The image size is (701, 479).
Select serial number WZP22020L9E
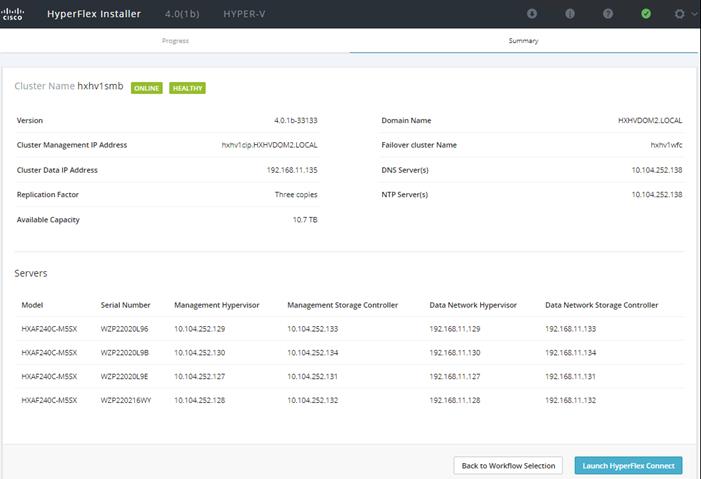[124, 376]
